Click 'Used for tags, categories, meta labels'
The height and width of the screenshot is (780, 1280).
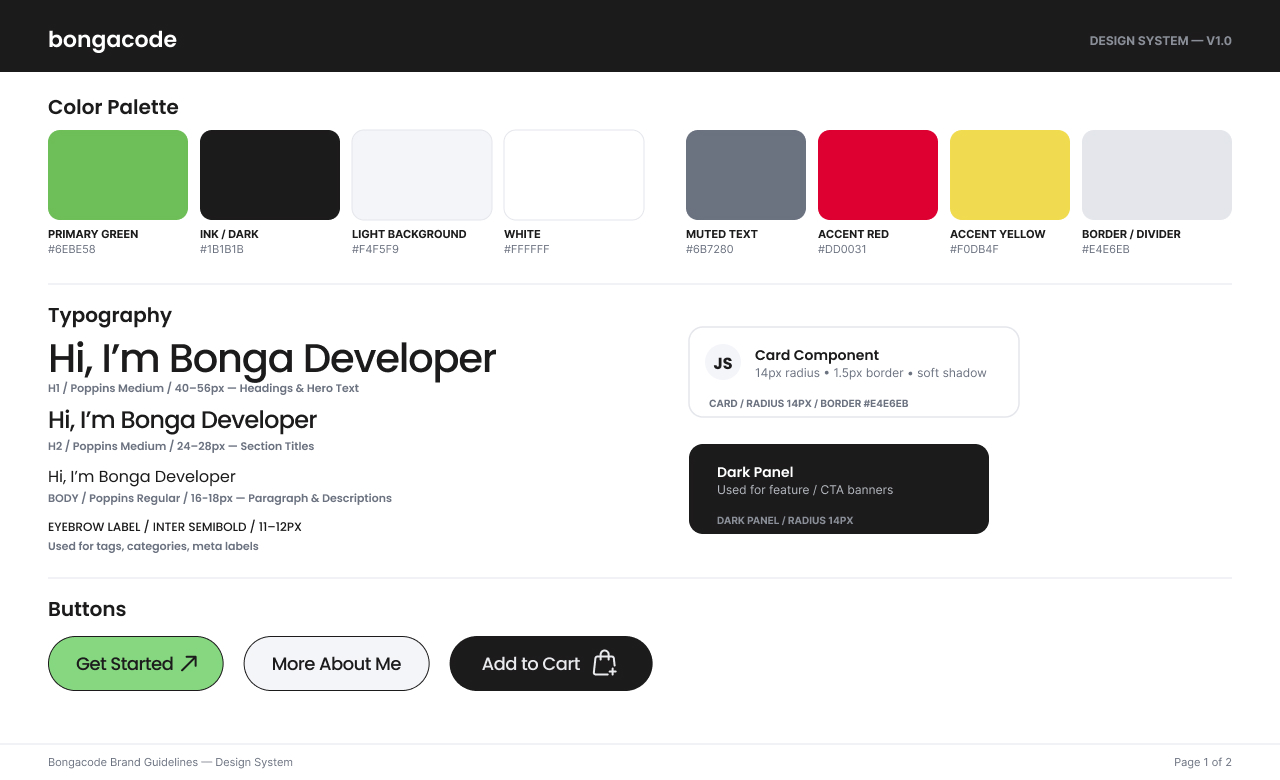tap(153, 546)
